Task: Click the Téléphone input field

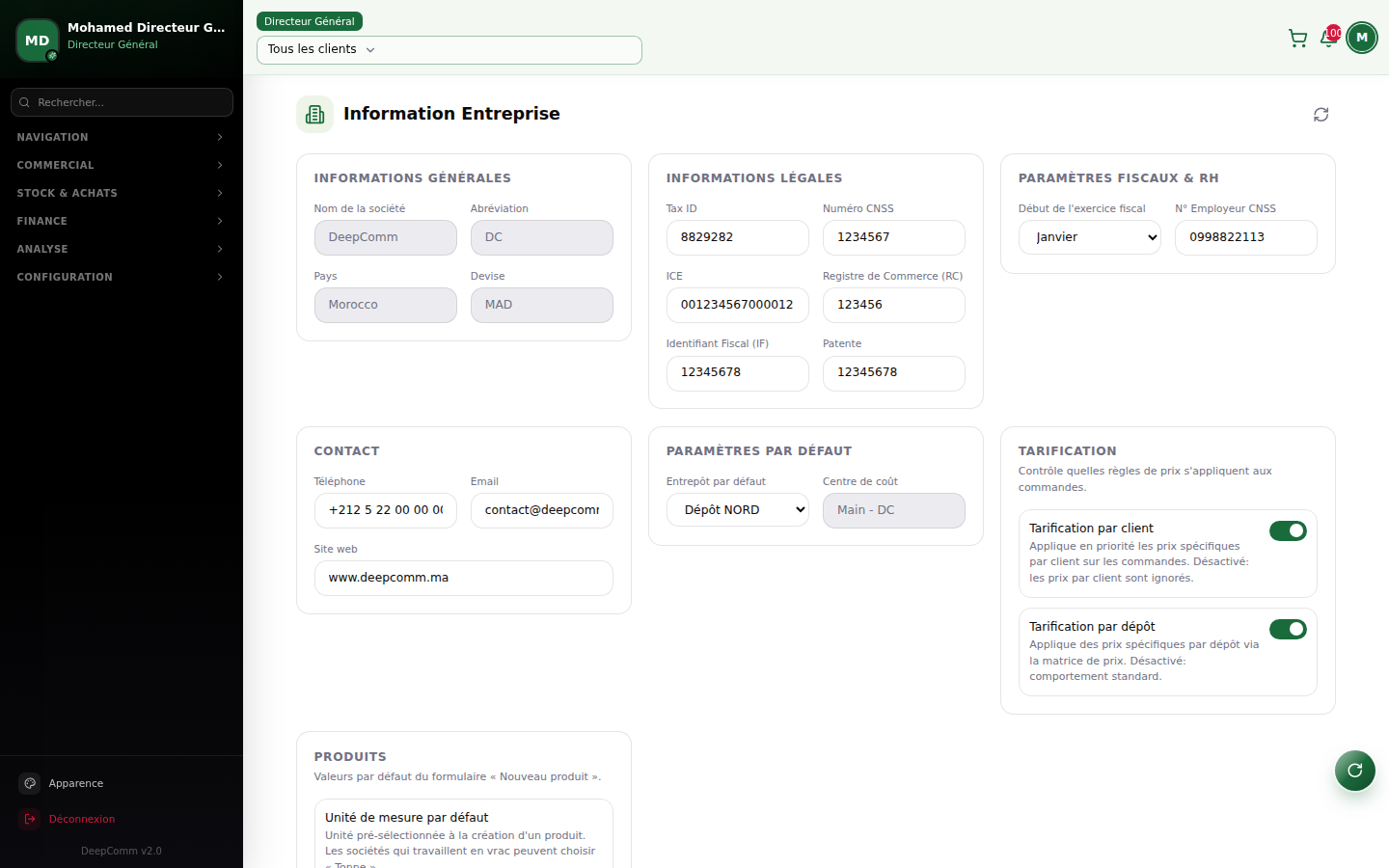Action: 386,510
